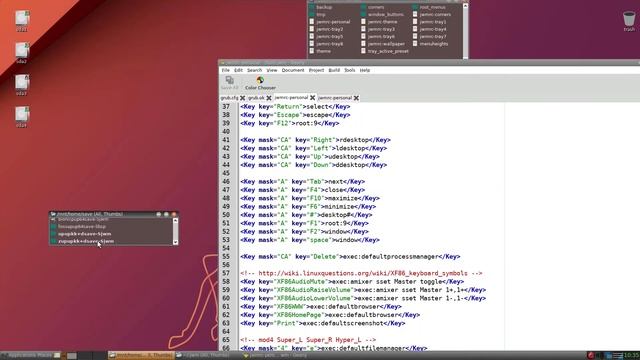Select the menuheights file
The width and height of the screenshot is (640, 360).
[x=430, y=44]
